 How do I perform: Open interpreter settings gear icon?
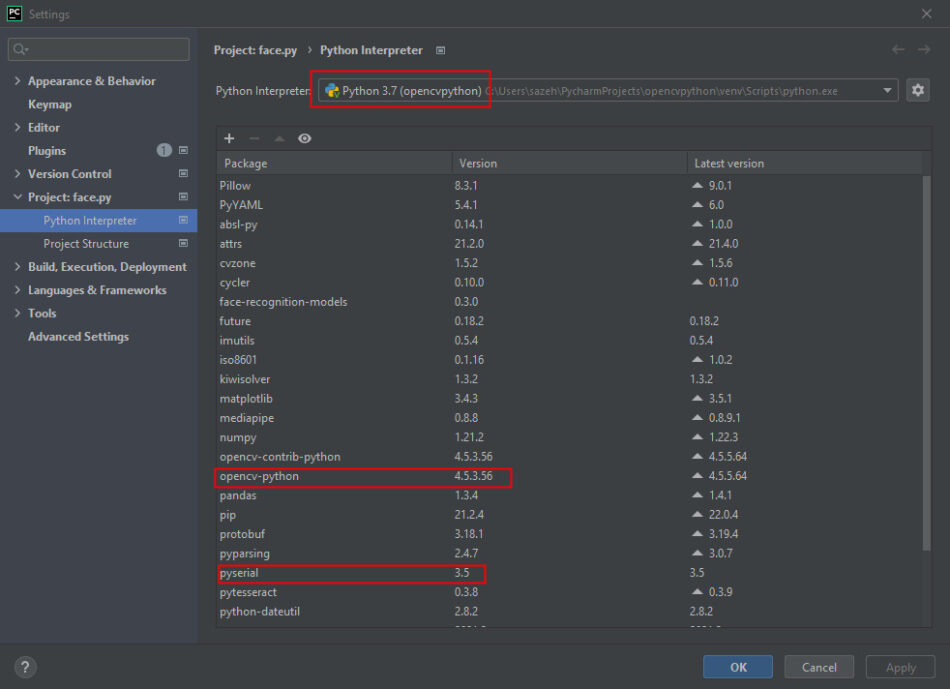click(917, 91)
